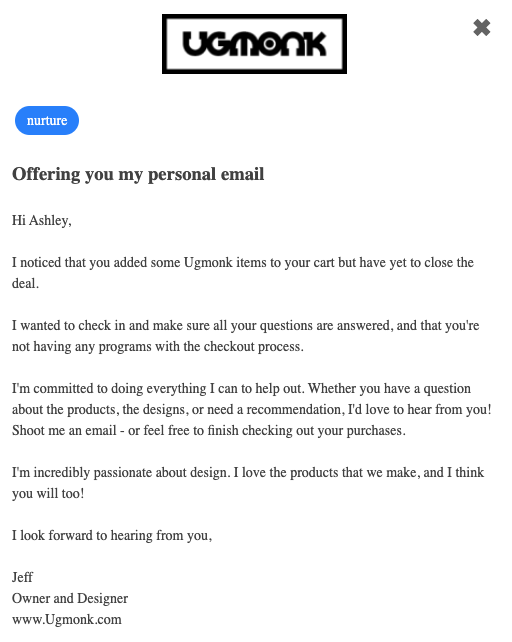This screenshot has width=512, height=642.
Task: Select the blue nurture tag
Action: [x=47, y=120]
